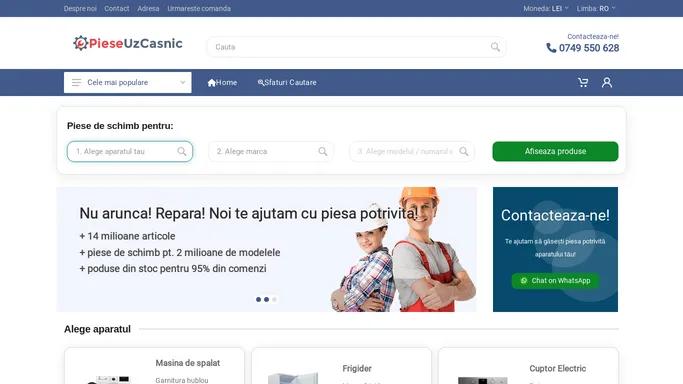Open Contact link in top bar
This screenshot has height=384, width=683.
click(117, 8)
